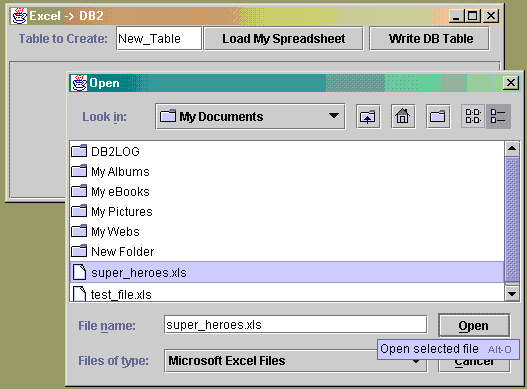The height and width of the screenshot is (389, 527).
Task: Click the file list scrollbar thumb
Action: click(x=512, y=220)
